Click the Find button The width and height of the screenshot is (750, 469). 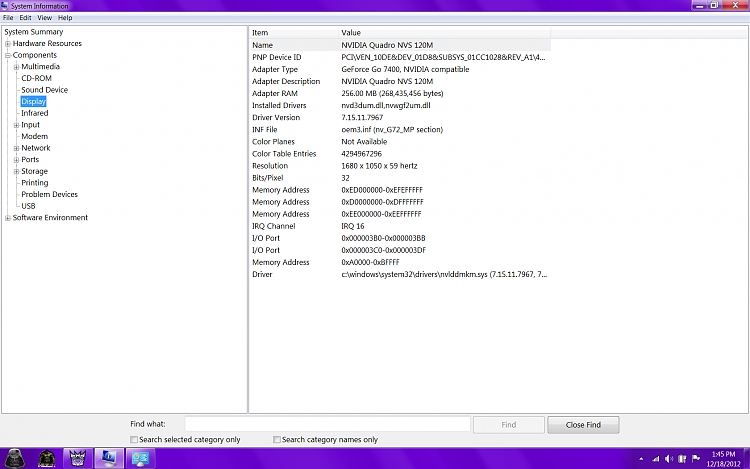click(508, 425)
